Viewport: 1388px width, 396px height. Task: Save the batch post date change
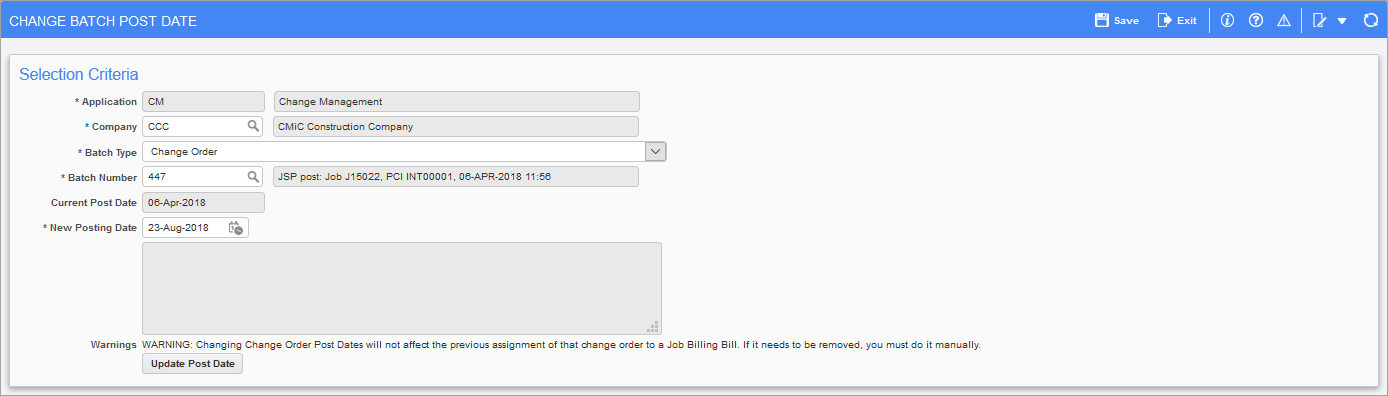click(x=1117, y=20)
